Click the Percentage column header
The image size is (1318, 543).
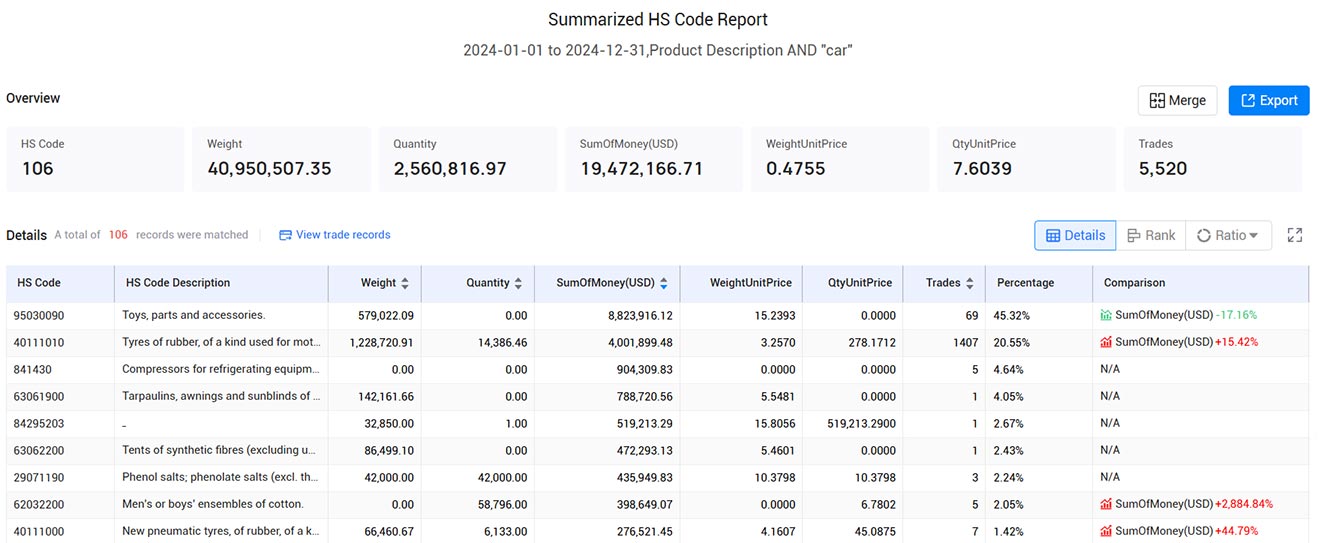[x=1039, y=283]
